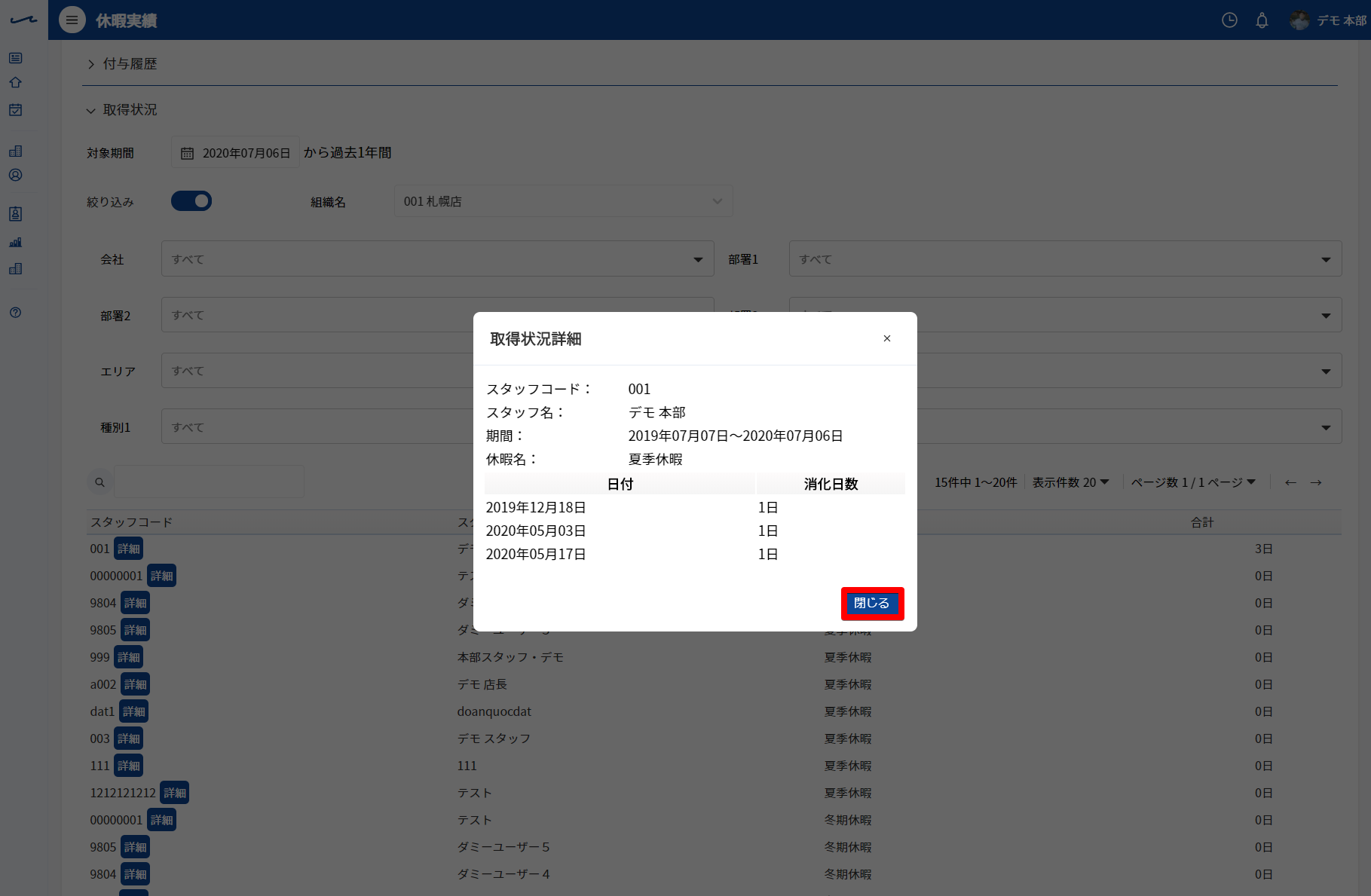Open the sidebar news list icon

point(15,58)
